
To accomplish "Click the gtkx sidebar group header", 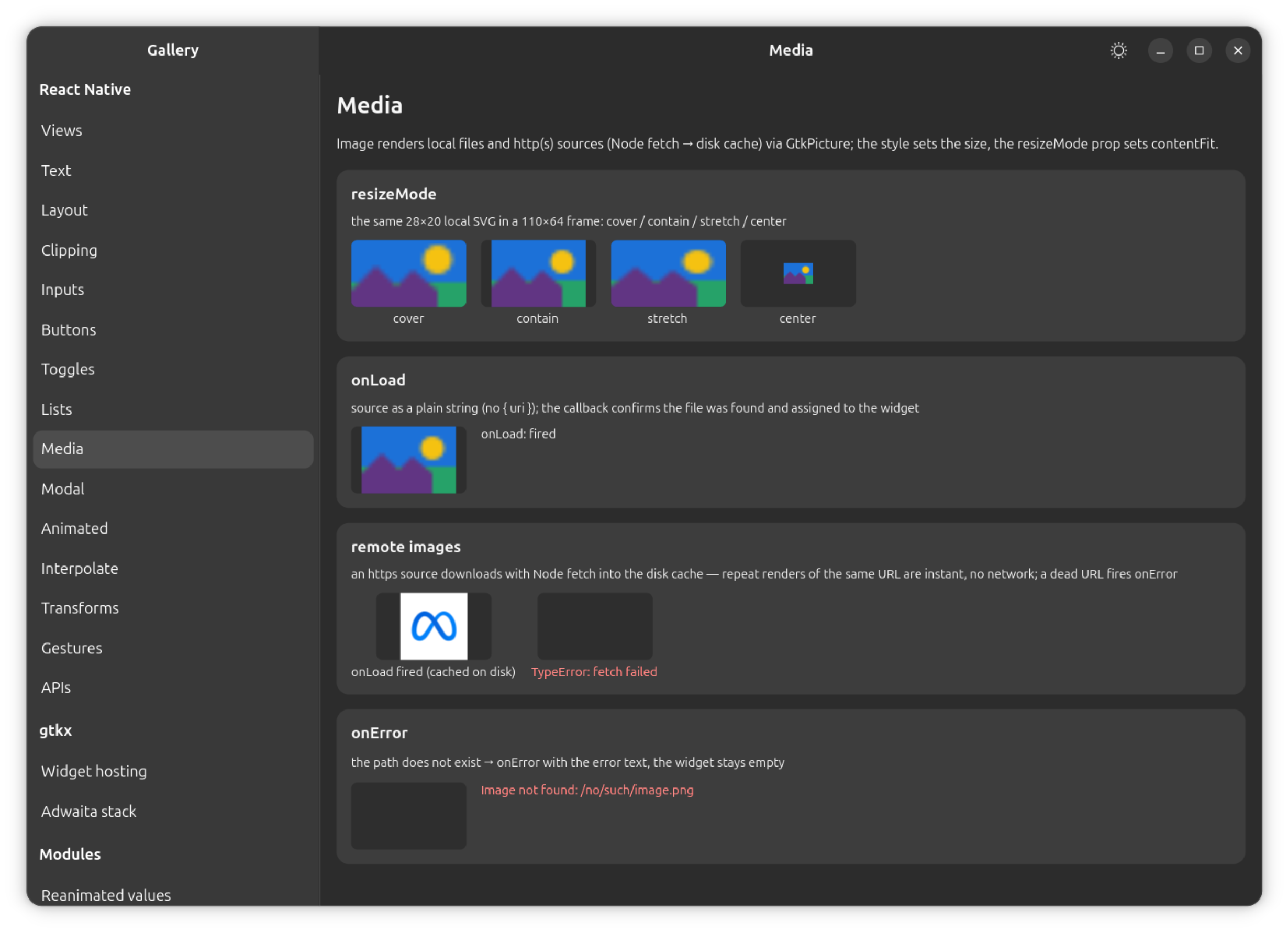I will 55,730.
